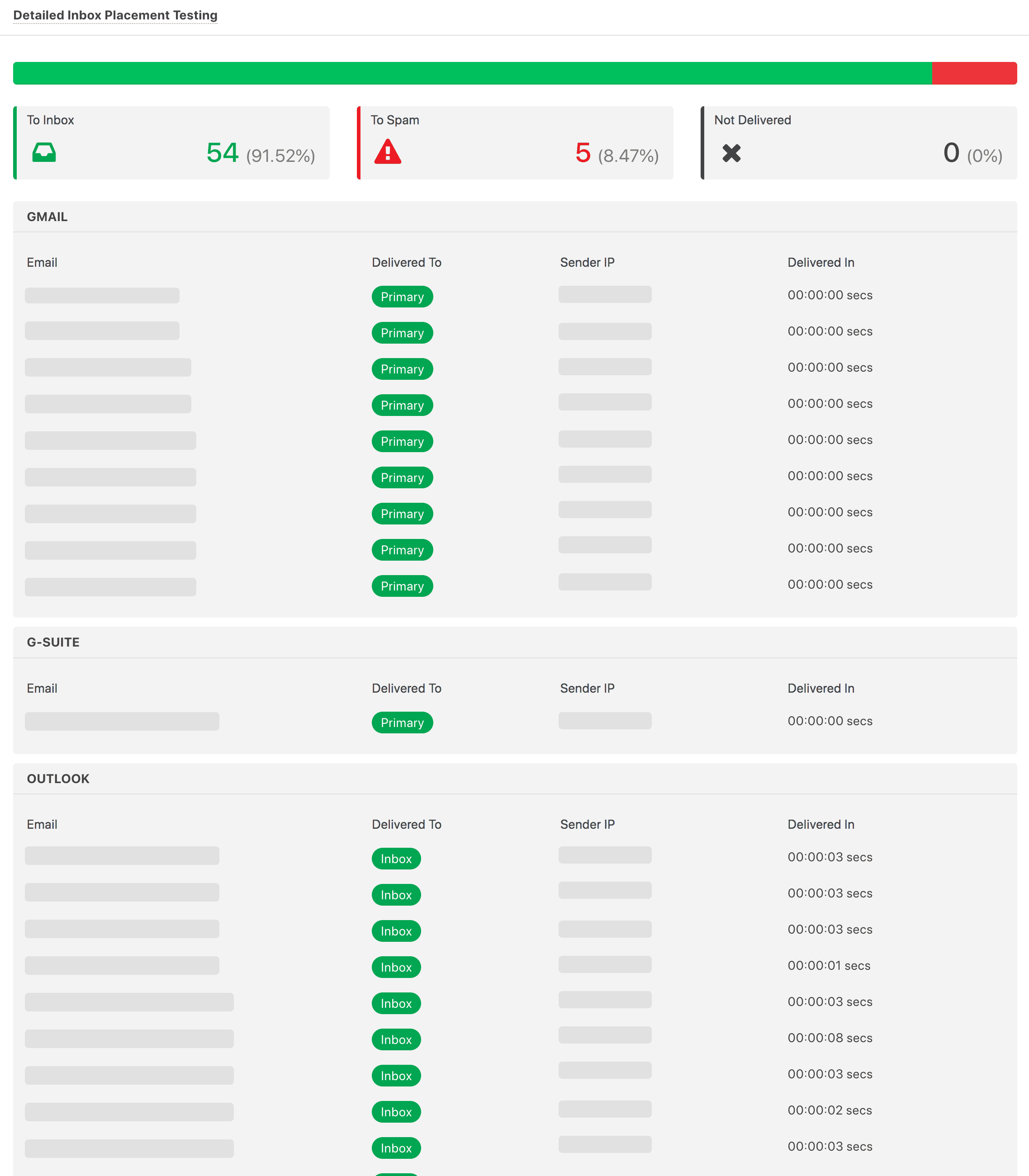Click the Inbox badge with 00:00:01 delivery time

tap(396, 967)
